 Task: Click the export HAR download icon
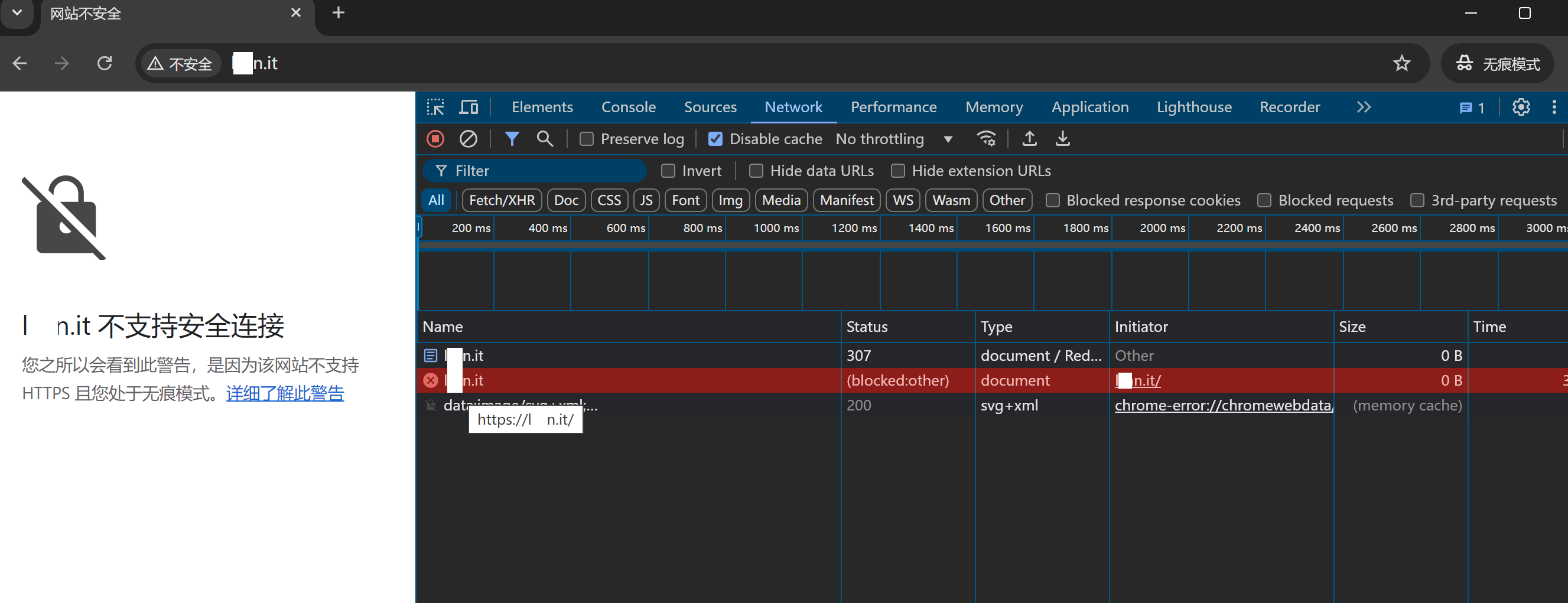[1062, 139]
